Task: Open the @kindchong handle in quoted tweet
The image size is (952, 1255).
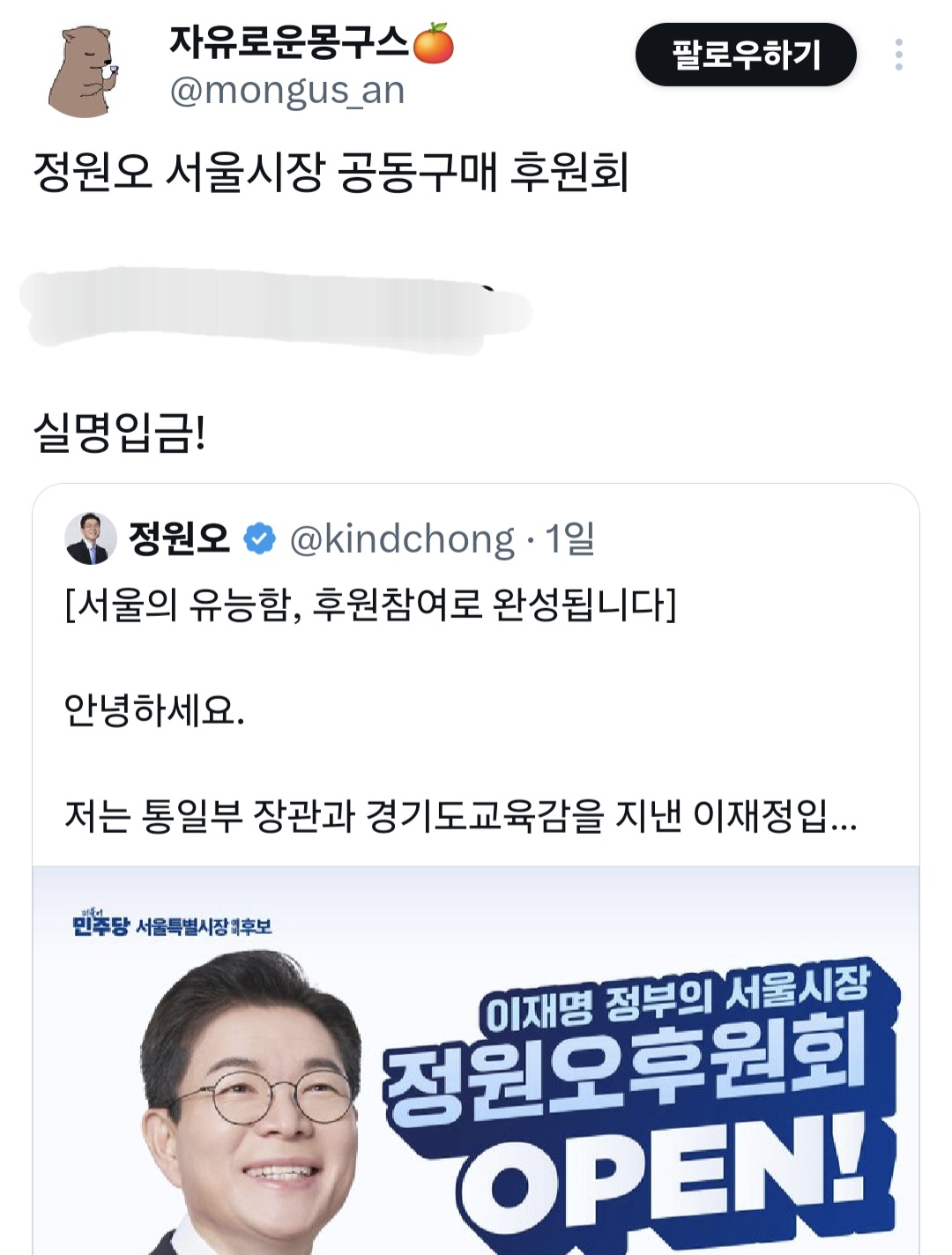Action: (402, 539)
